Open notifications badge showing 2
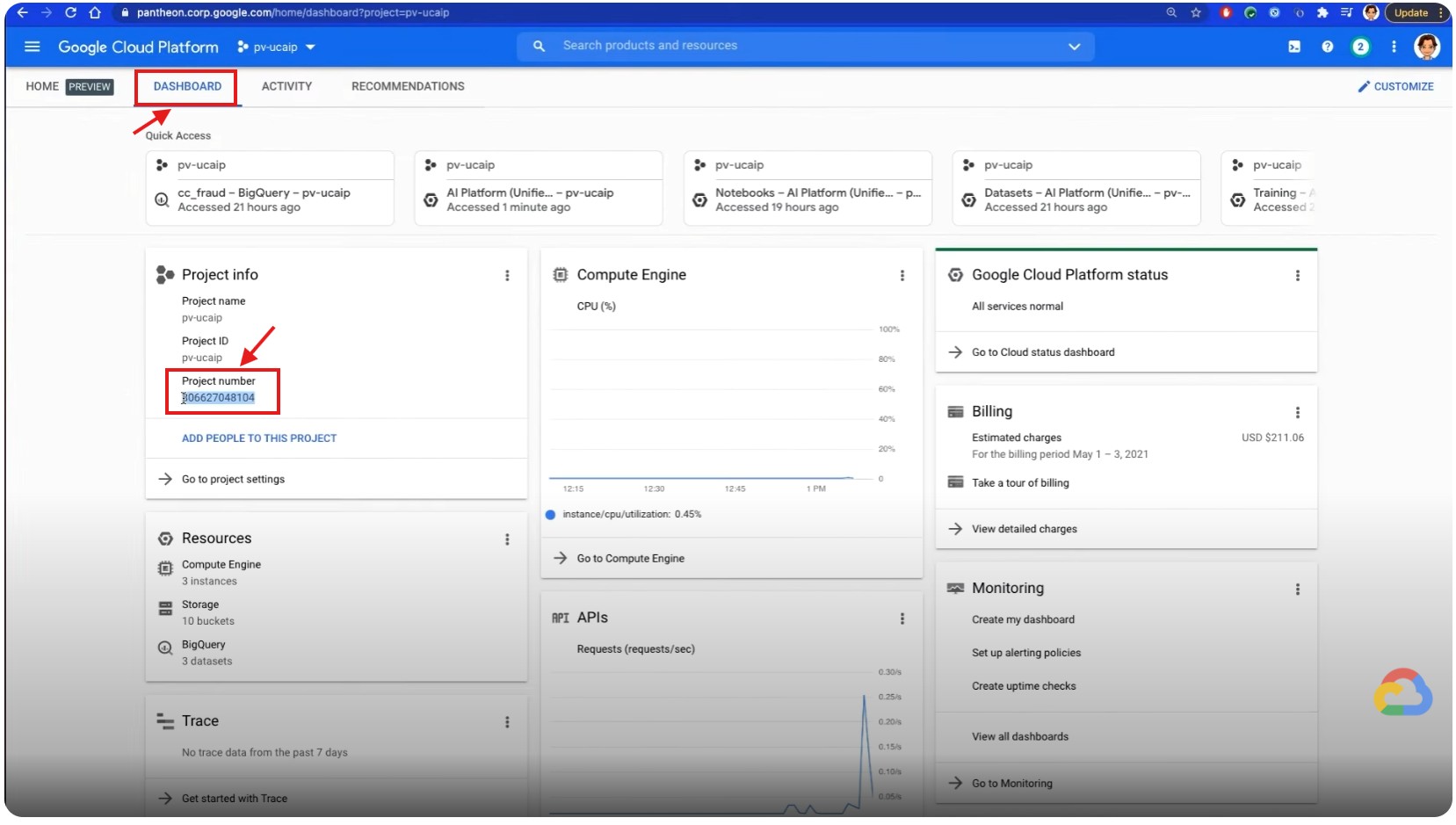The width and height of the screenshot is (1456, 825). click(1360, 47)
